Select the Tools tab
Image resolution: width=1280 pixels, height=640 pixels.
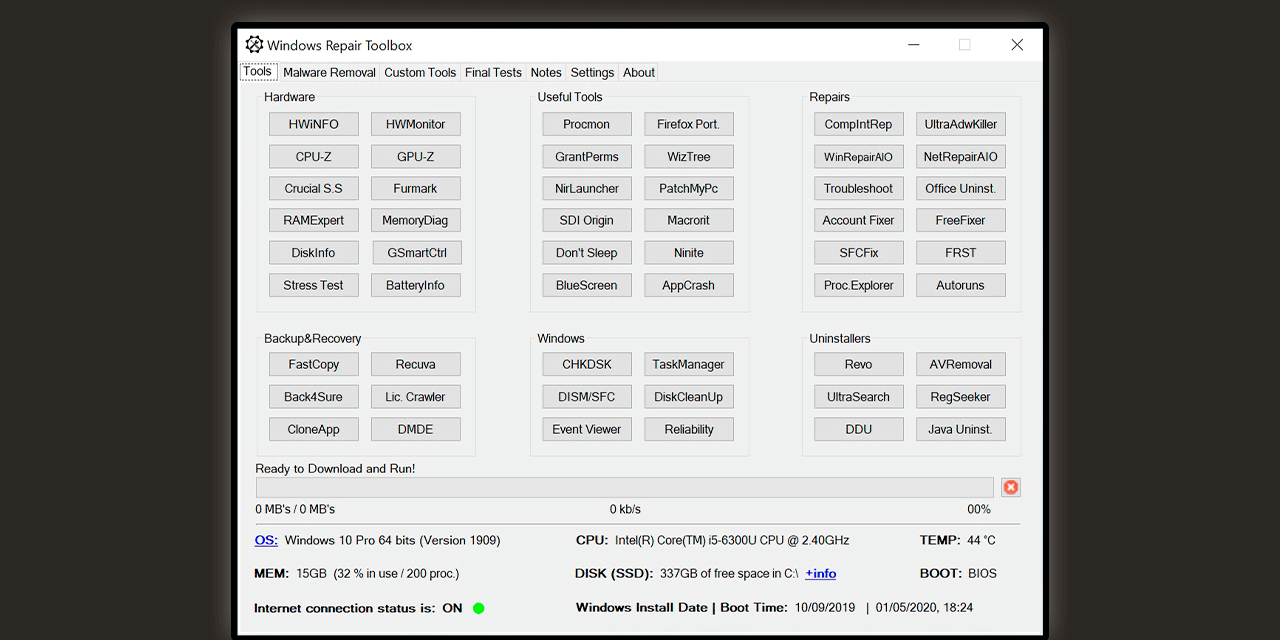(258, 72)
